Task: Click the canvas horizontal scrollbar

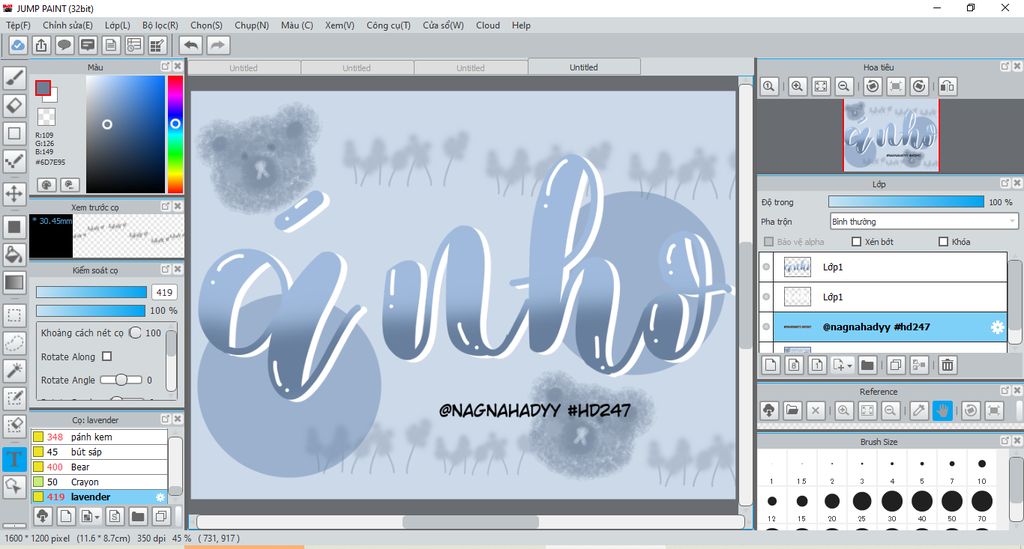Action: tap(470, 522)
